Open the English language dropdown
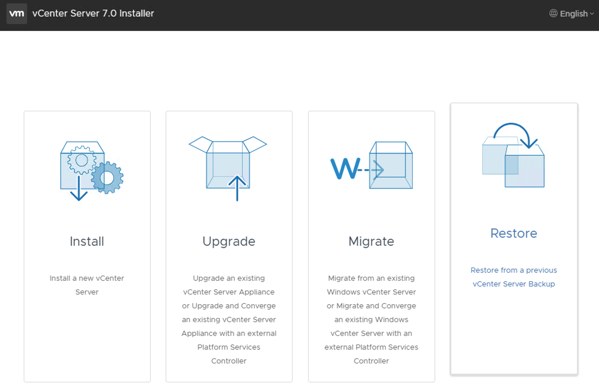This screenshot has height=388, width=599. coord(571,14)
